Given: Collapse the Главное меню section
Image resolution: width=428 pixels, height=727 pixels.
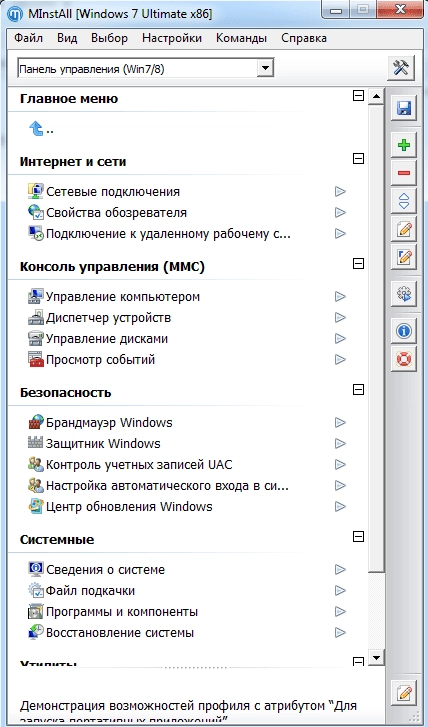Looking at the screenshot, I should click(x=358, y=96).
